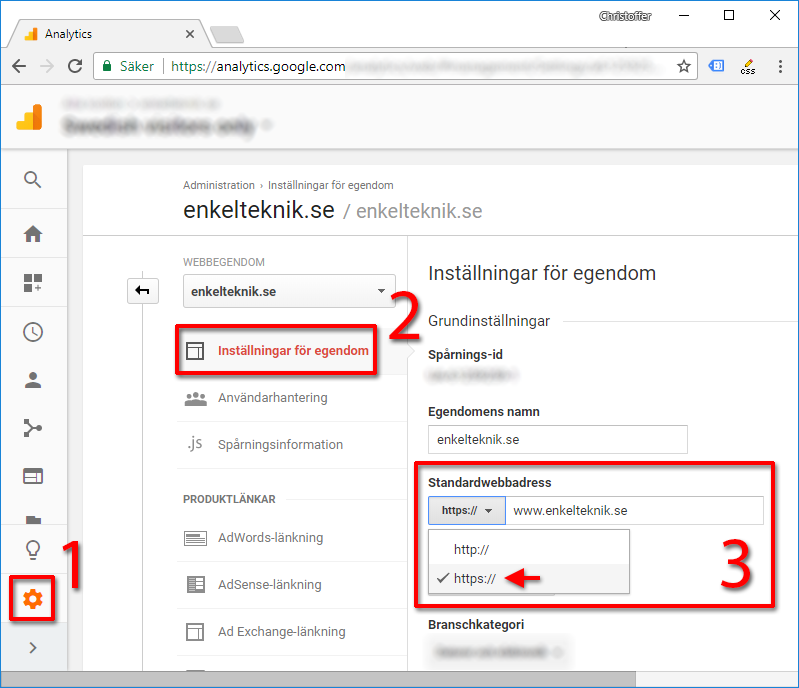Open Inställningar för egendom menu item
Image resolution: width=799 pixels, height=688 pixels.
pyautogui.click(x=292, y=351)
